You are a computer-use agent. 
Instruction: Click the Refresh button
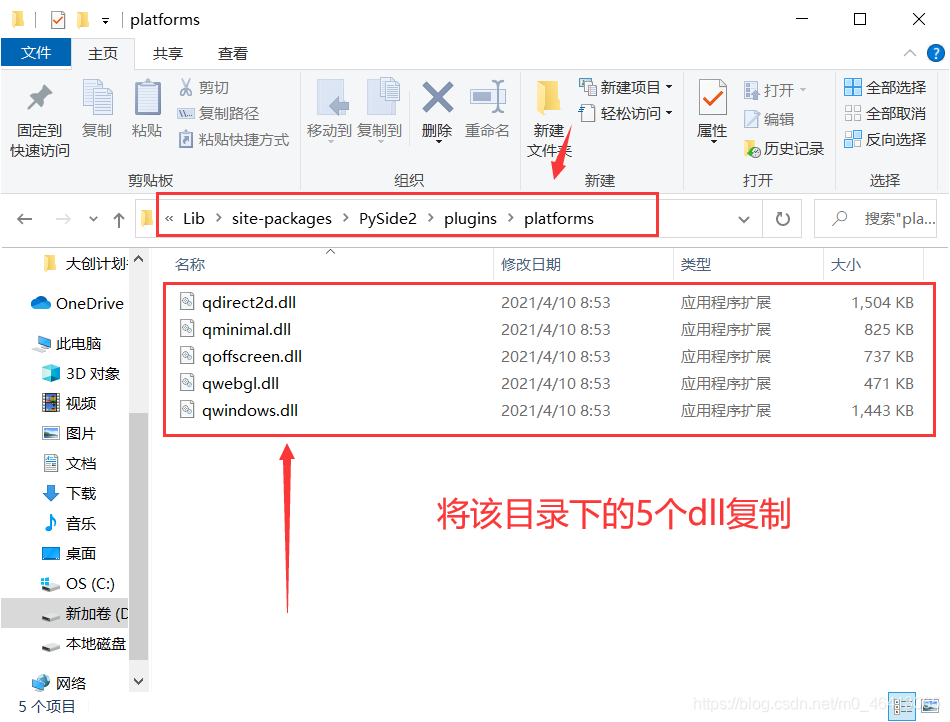[x=783, y=219]
